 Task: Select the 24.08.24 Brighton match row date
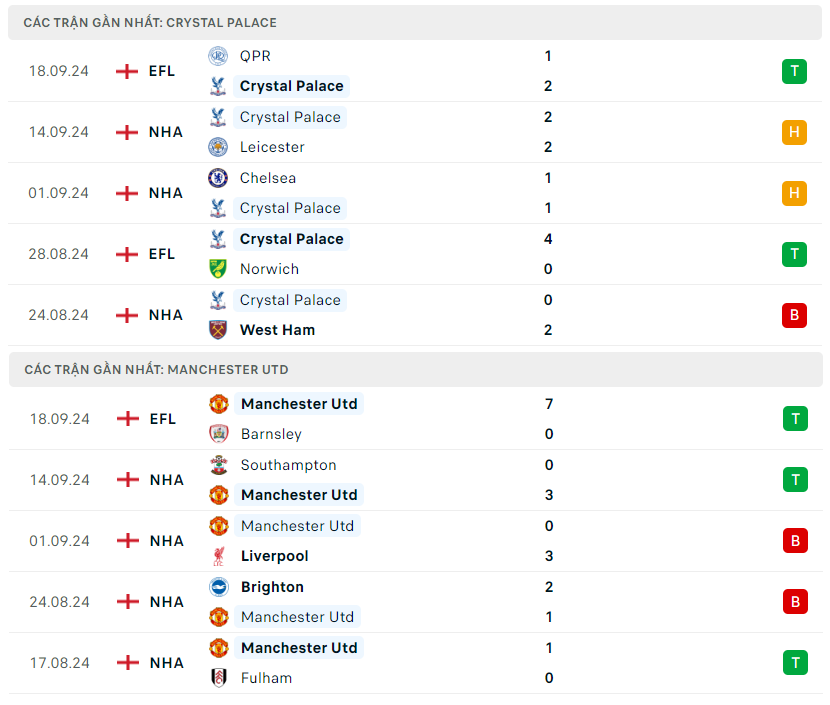click(59, 602)
